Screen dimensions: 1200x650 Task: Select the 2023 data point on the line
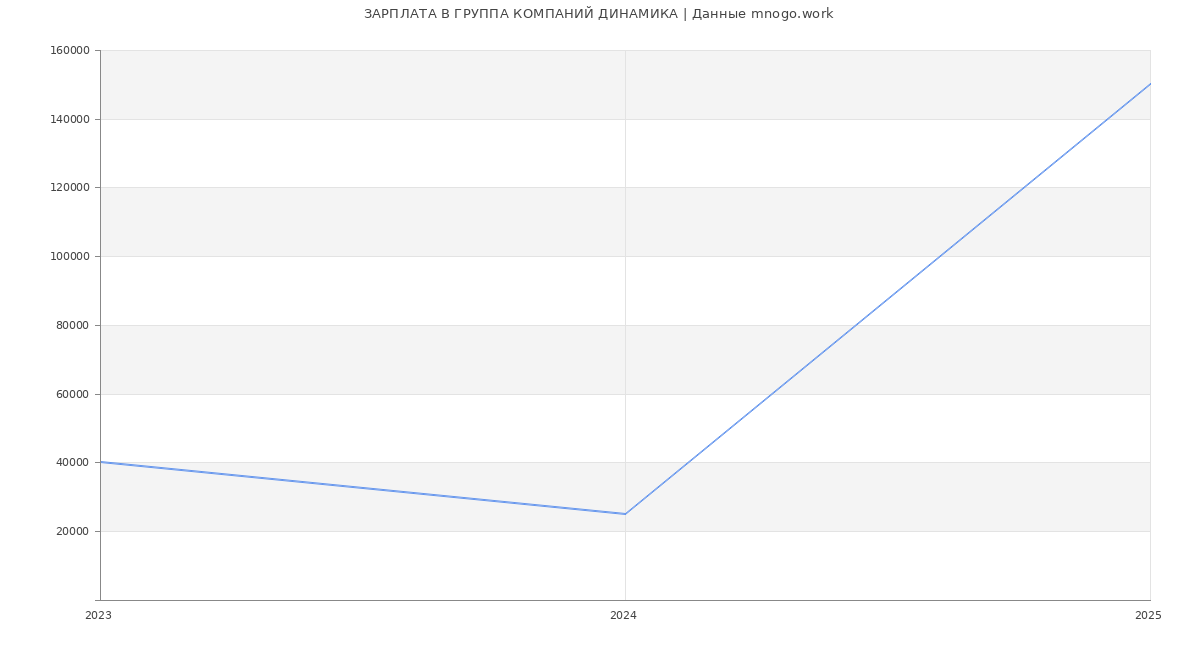click(101, 462)
